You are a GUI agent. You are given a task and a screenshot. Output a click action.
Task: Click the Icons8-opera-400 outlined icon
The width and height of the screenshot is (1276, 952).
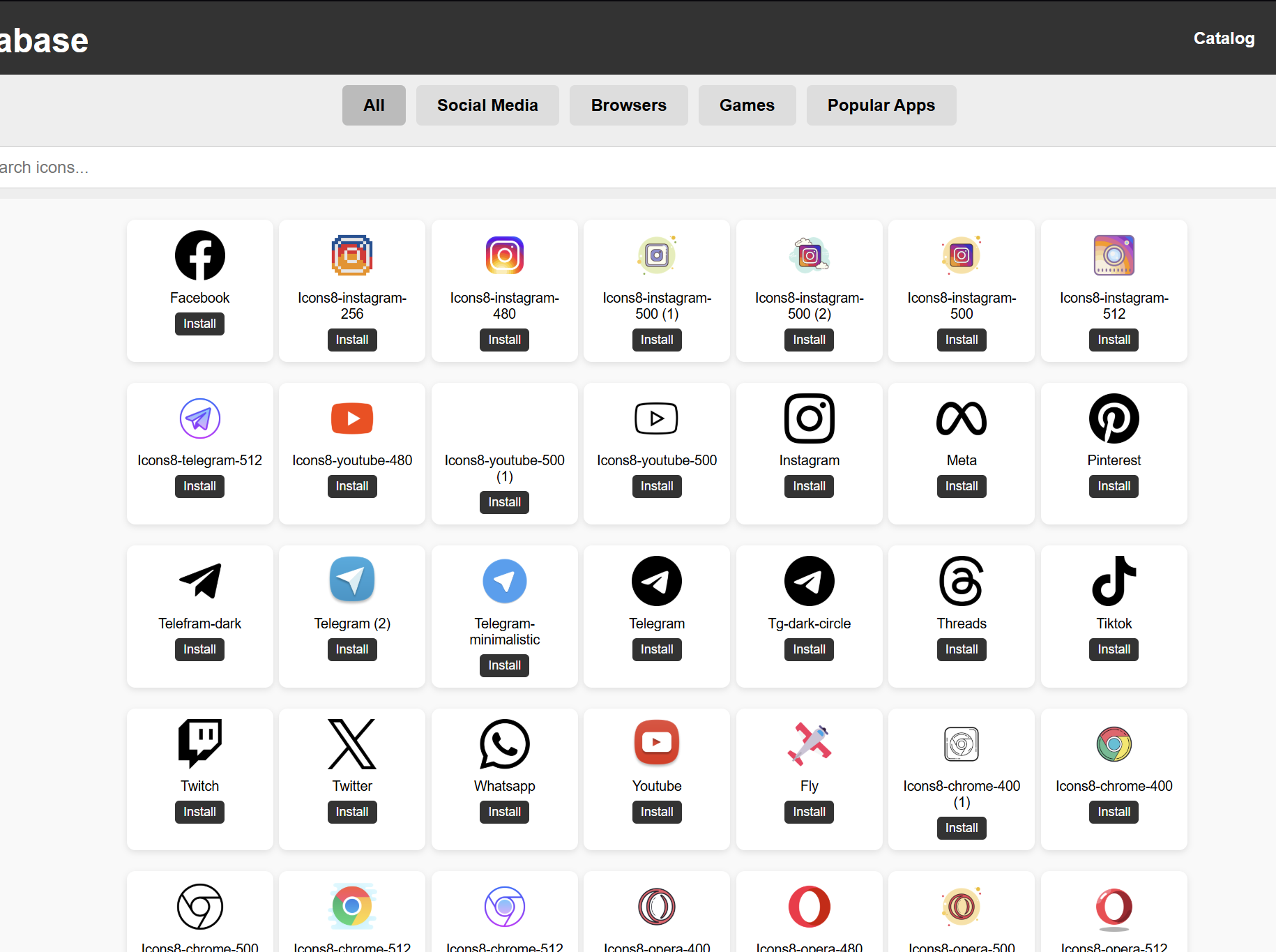(x=656, y=907)
